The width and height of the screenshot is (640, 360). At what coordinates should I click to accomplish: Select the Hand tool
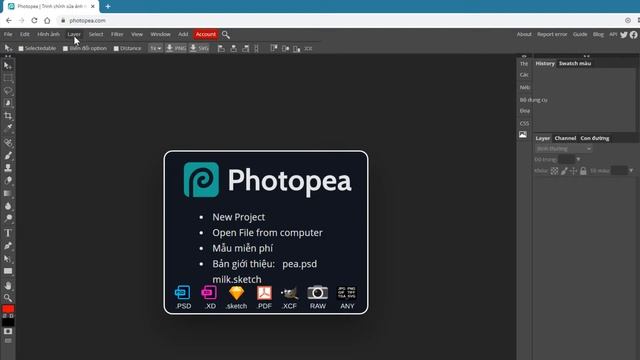tap(8, 285)
